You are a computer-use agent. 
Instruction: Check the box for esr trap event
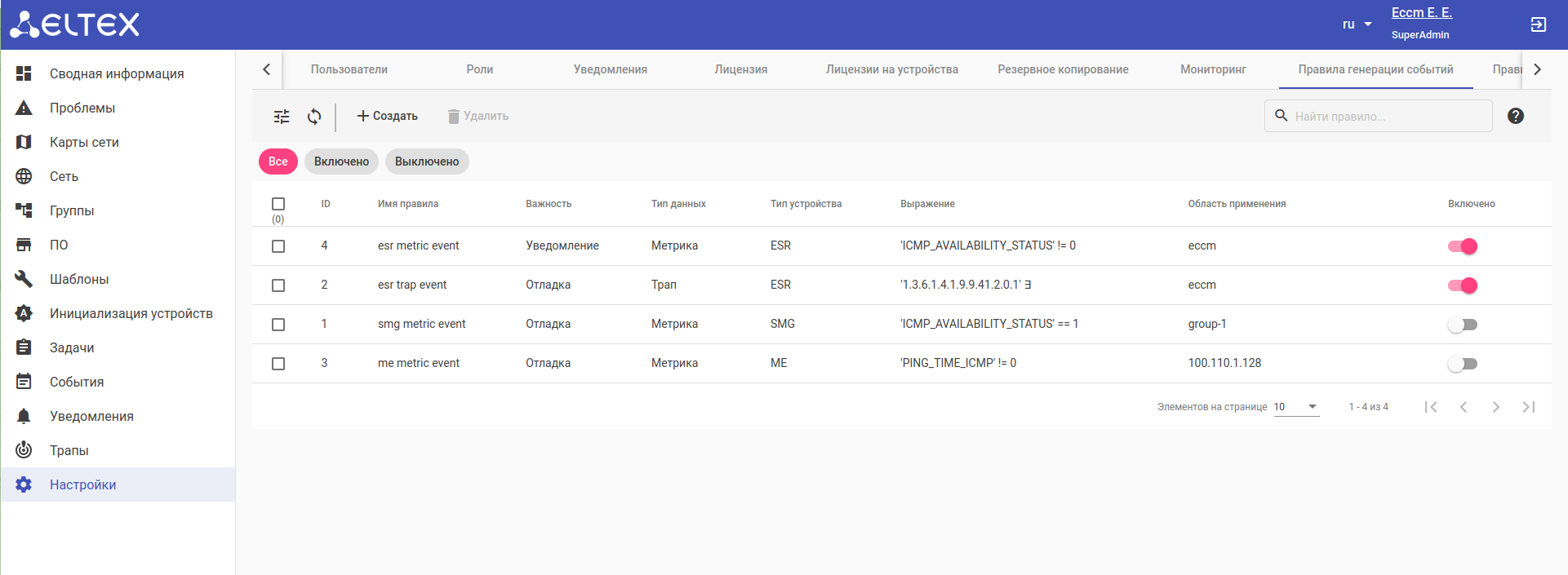[x=278, y=285]
